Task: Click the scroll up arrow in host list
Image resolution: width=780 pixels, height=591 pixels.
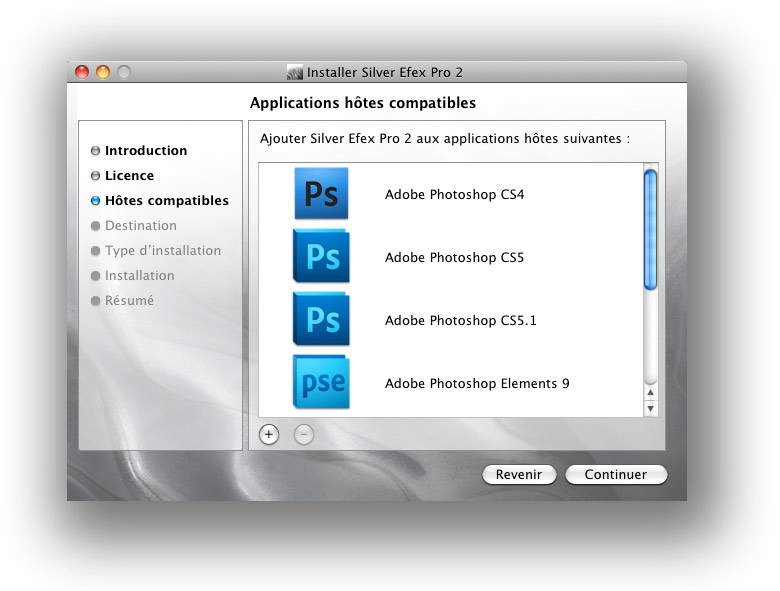Action: [650, 393]
